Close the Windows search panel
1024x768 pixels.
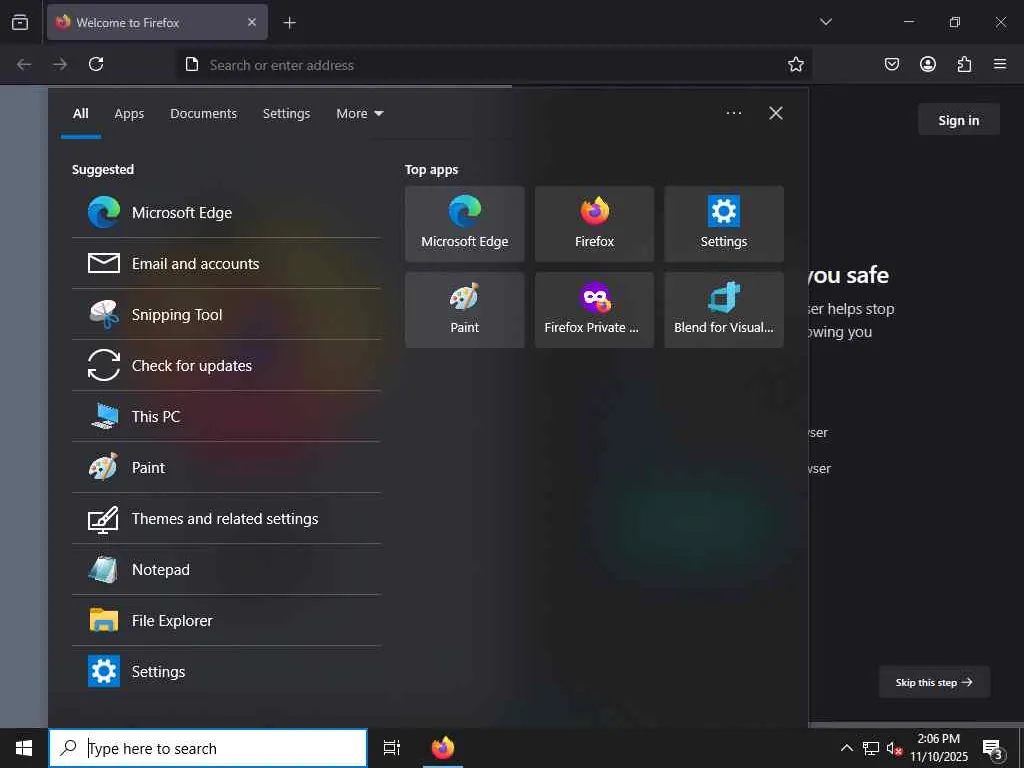pos(776,113)
